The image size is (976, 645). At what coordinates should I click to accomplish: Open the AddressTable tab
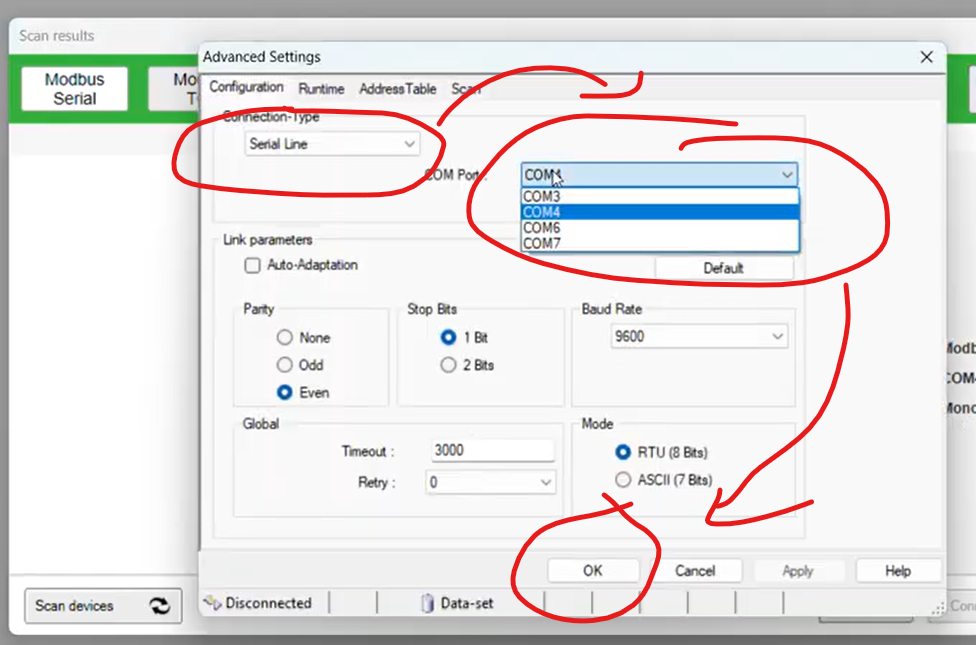[x=397, y=89]
